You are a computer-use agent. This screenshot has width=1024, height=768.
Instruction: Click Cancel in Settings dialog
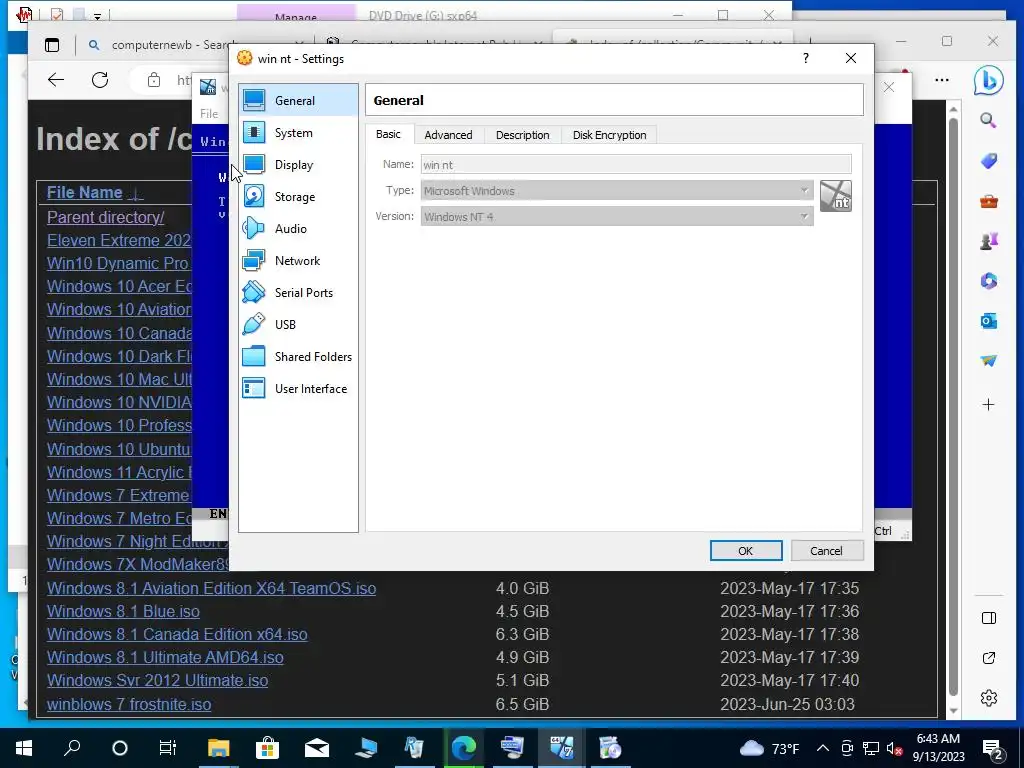pyautogui.click(x=827, y=551)
